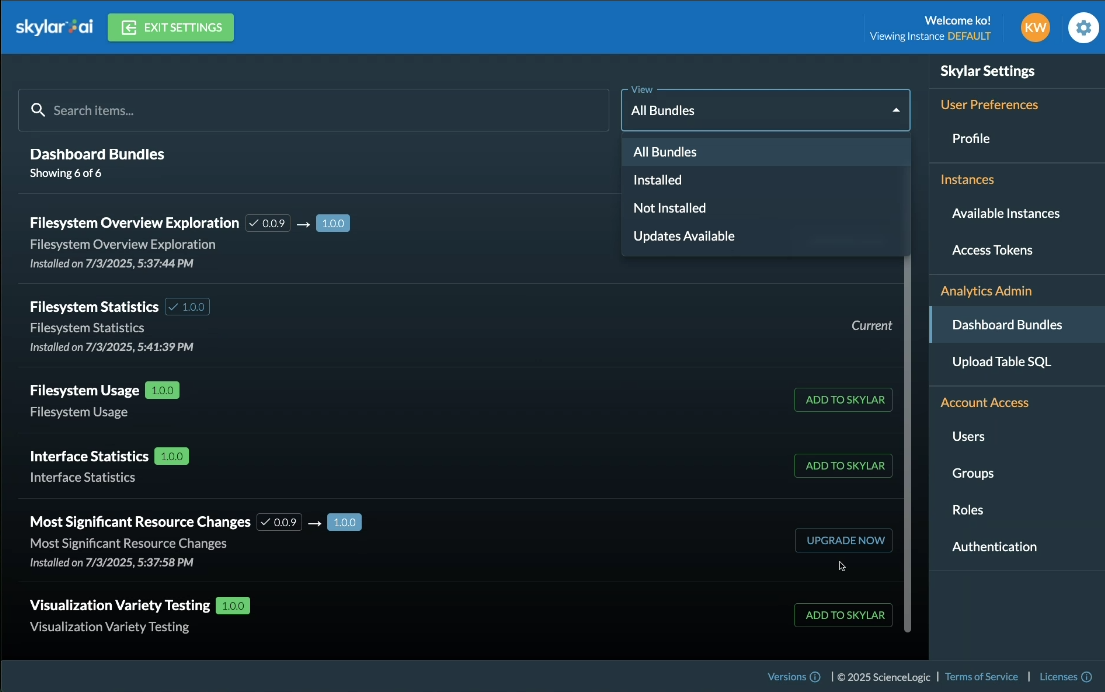Click 1.0.0 badge of Visualization Variety Testing
The width and height of the screenshot is (1105, 692).
(x=233, y=606)
